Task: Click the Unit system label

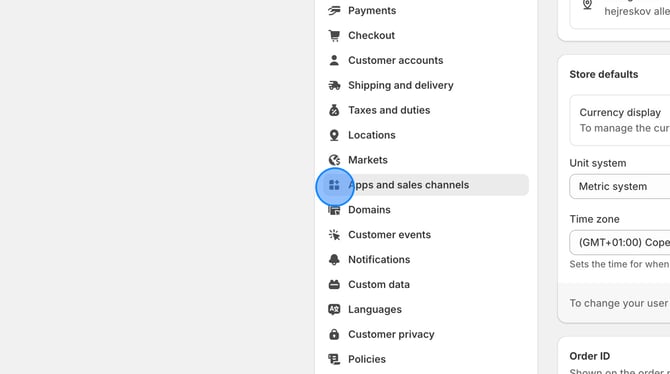Action: tap(598, 163)
